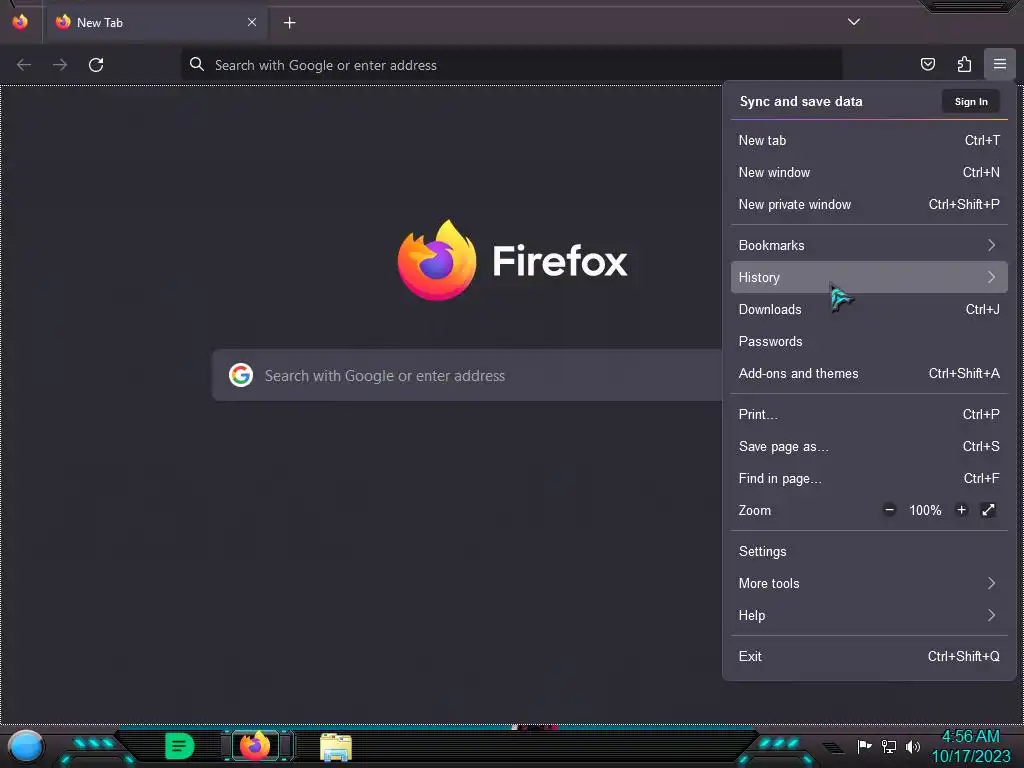The image size is (1024, 768).
Task: Click Sync and save data heading
Action: 801,101
